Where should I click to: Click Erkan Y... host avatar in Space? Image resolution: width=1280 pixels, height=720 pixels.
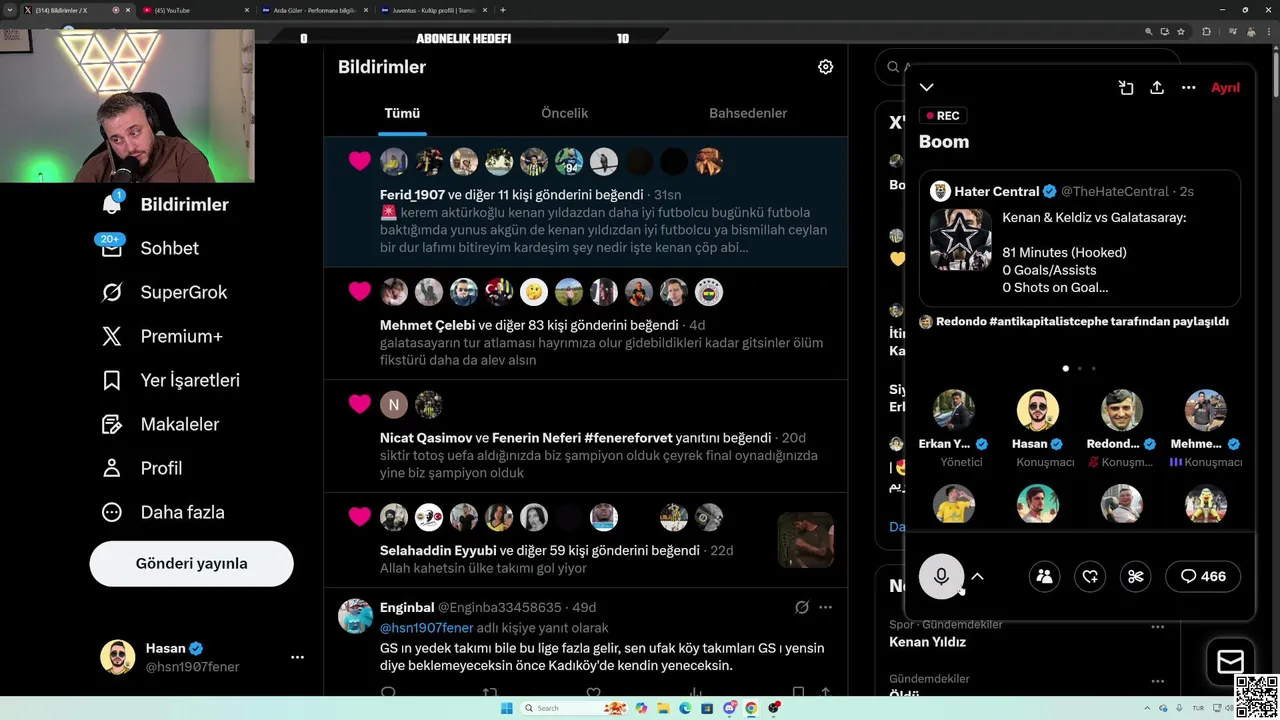coord(954,410)
